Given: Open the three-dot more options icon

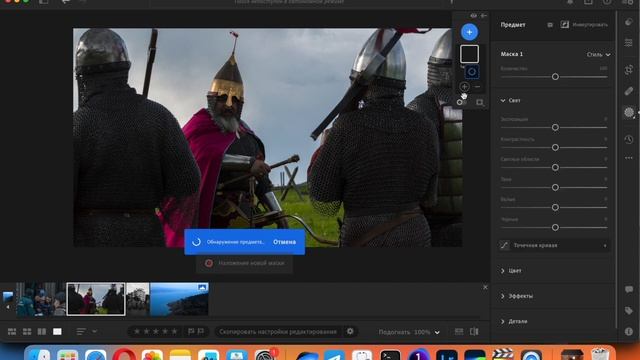Looking at the screenshot, I should pyautogui.click(x=629, y=158).
